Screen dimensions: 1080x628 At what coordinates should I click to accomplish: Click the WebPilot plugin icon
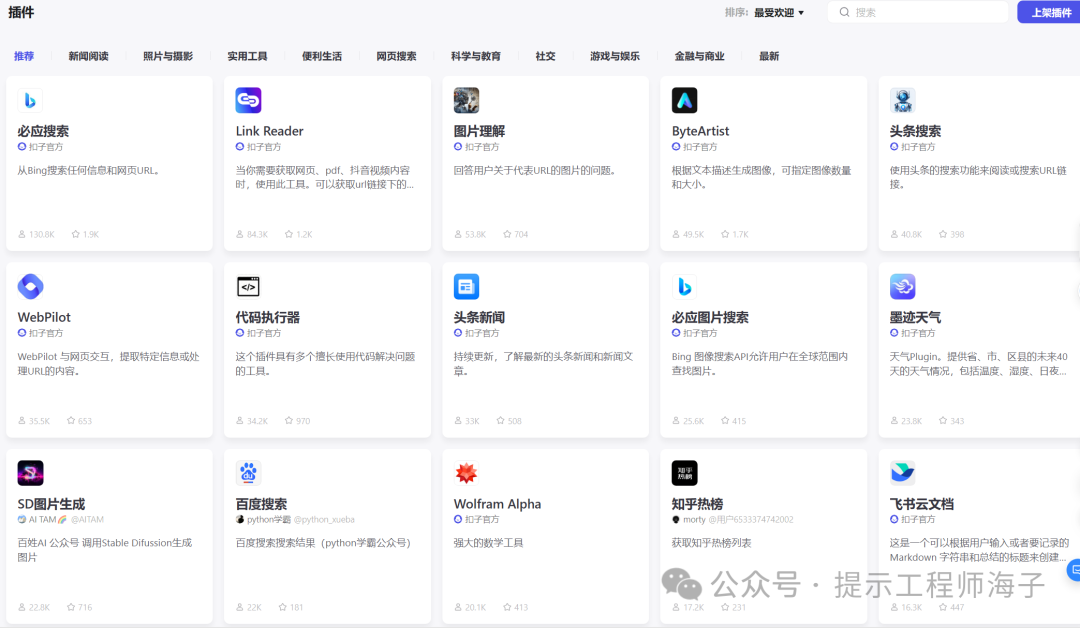click(30, 286)
